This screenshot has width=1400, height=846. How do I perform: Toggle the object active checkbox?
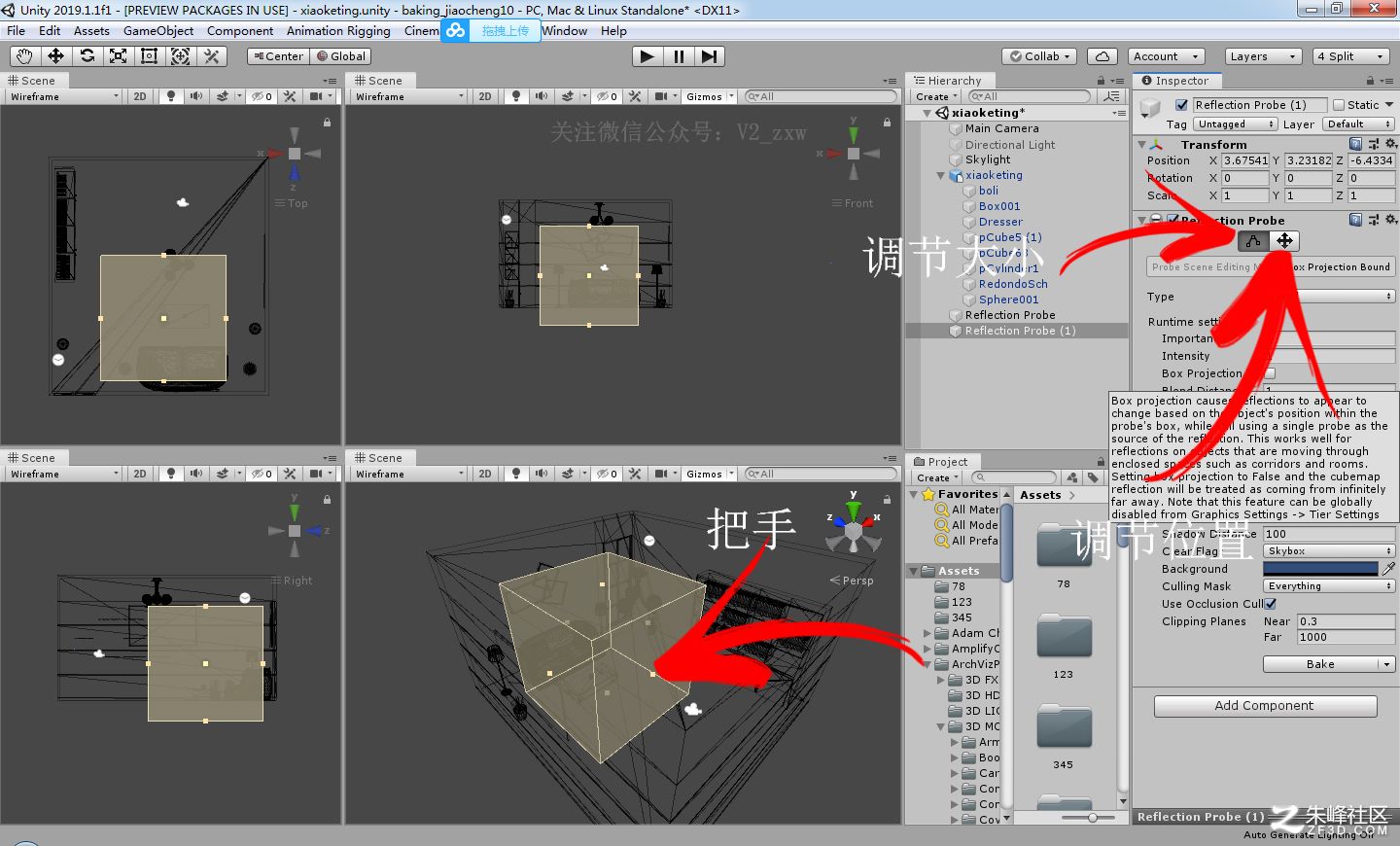click(x=1181, y=105)
